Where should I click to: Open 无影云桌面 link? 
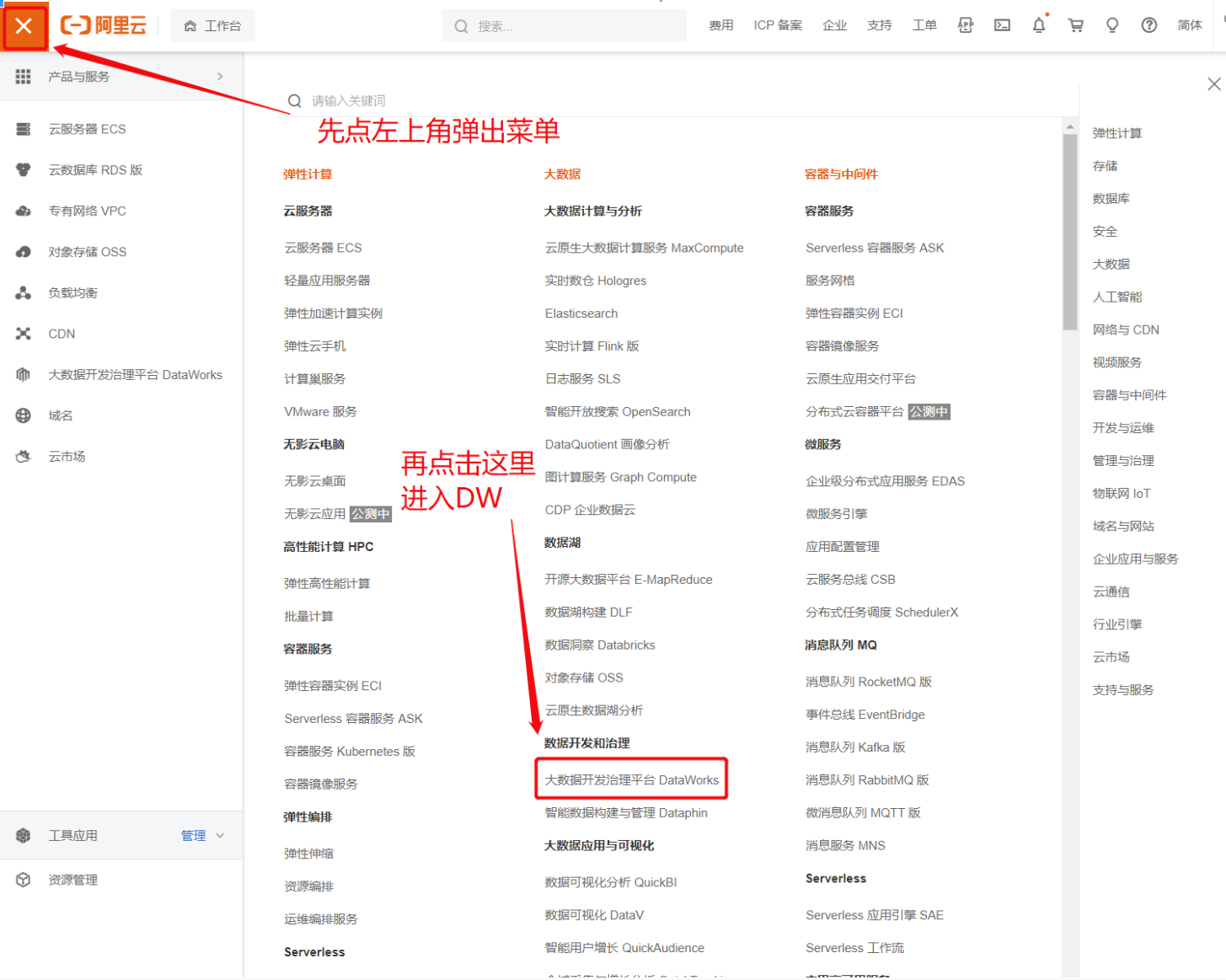[315, 481]
